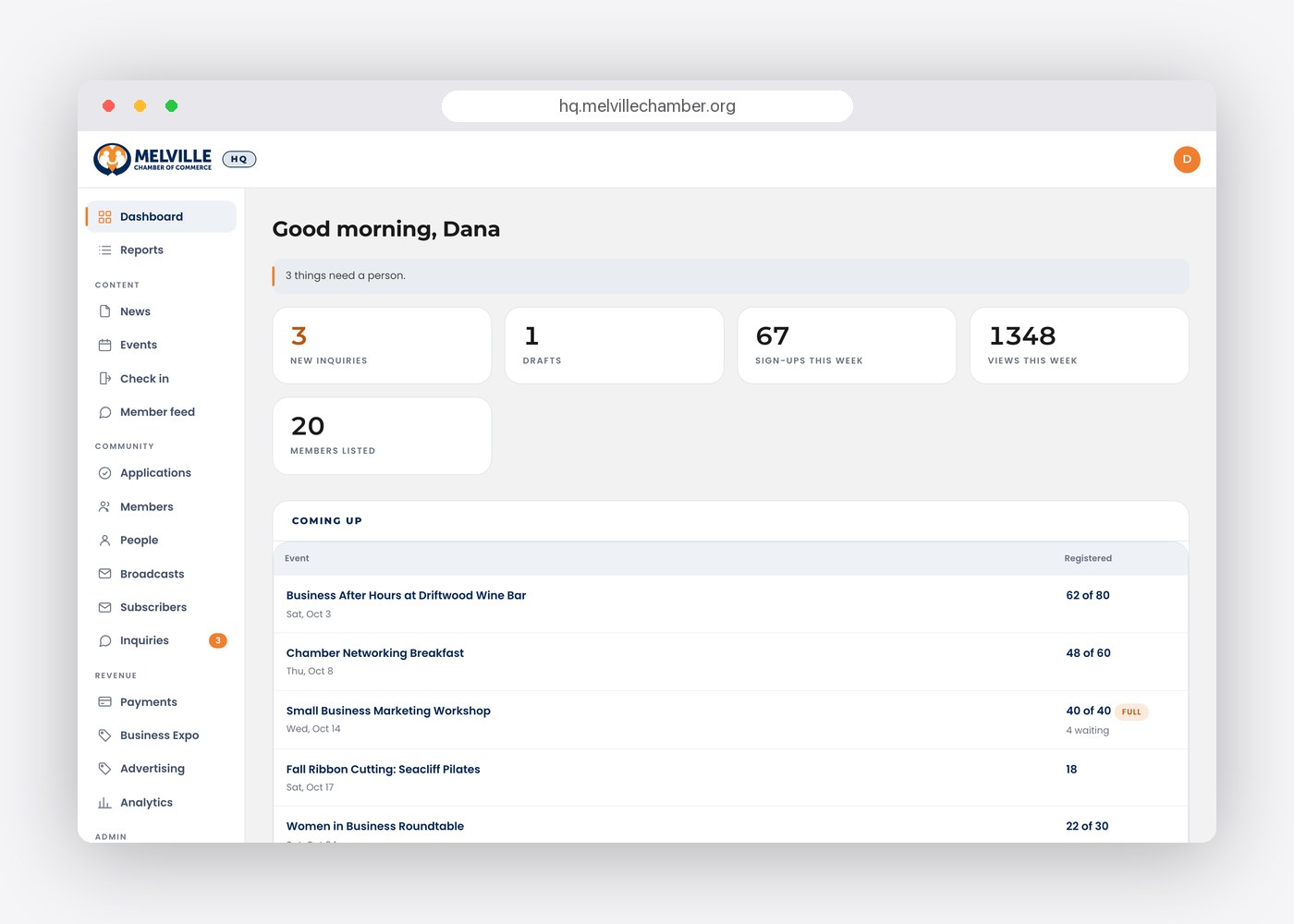Click the Payments card icon

104,702
